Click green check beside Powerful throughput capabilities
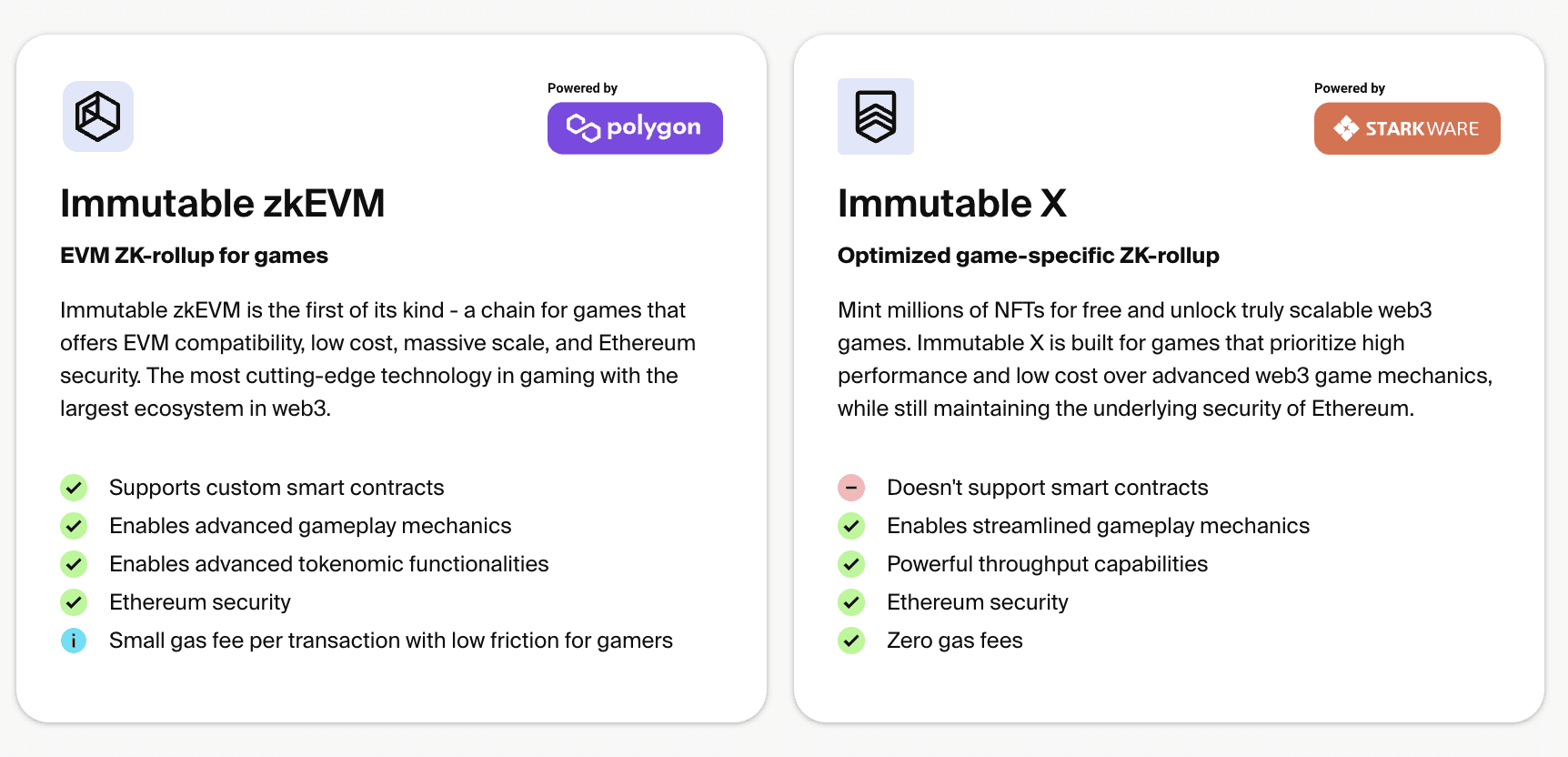Image resolution: width=1568 pixels, height=757 pixels. (851, 564)
